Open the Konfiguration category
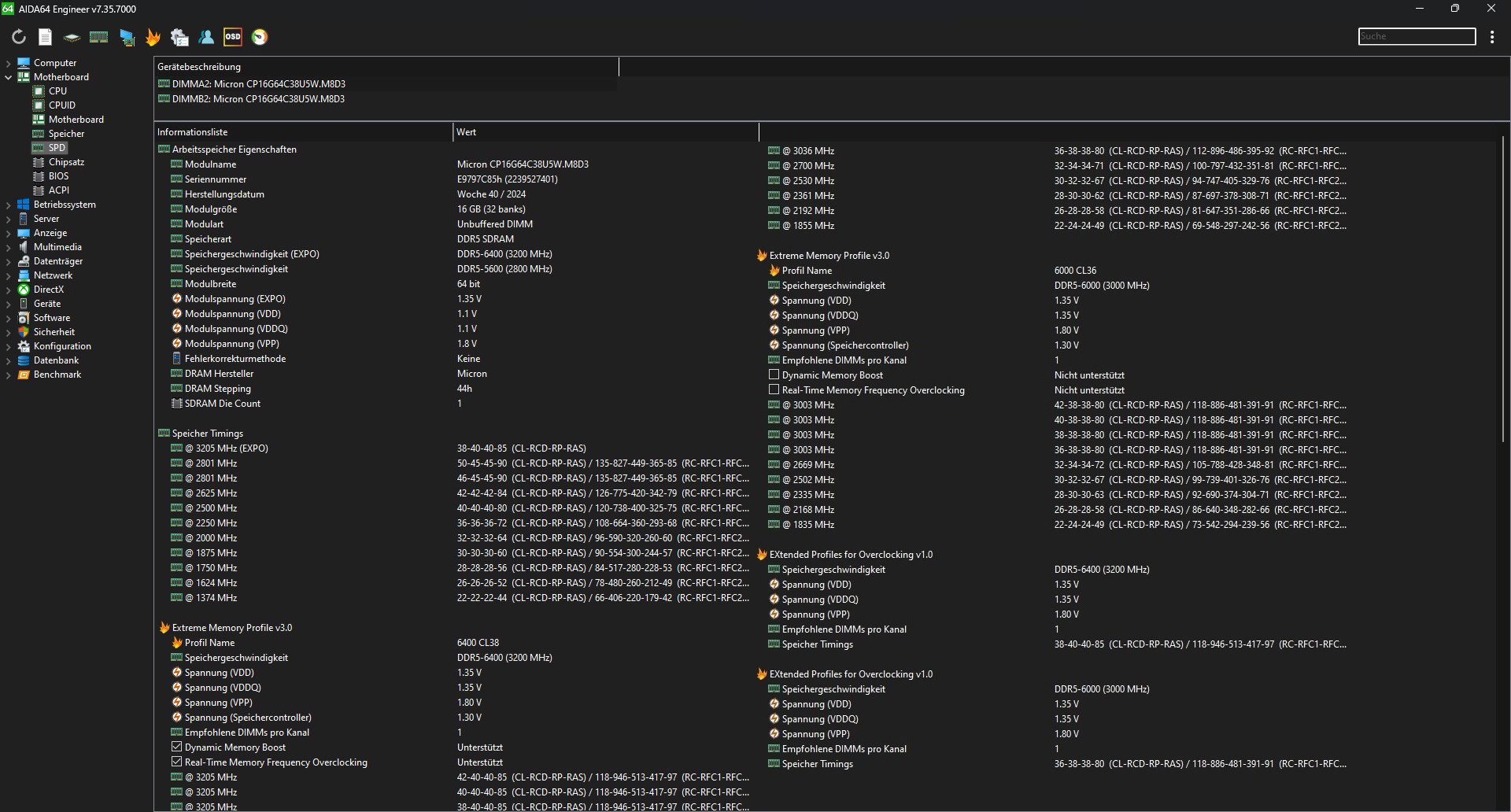Viewport: 1511px width, 812px height. point(62,346)
